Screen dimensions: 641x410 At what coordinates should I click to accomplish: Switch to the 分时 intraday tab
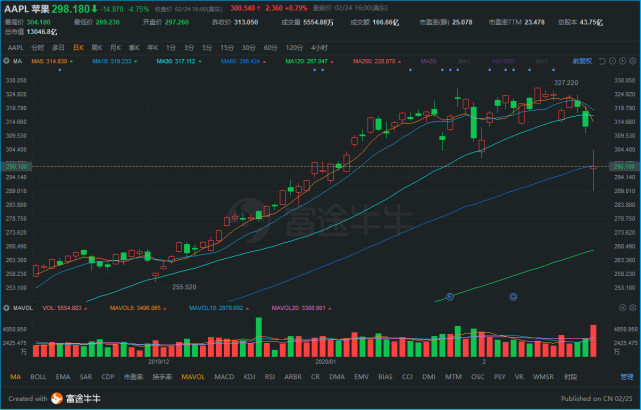click(x=38, y=48)
